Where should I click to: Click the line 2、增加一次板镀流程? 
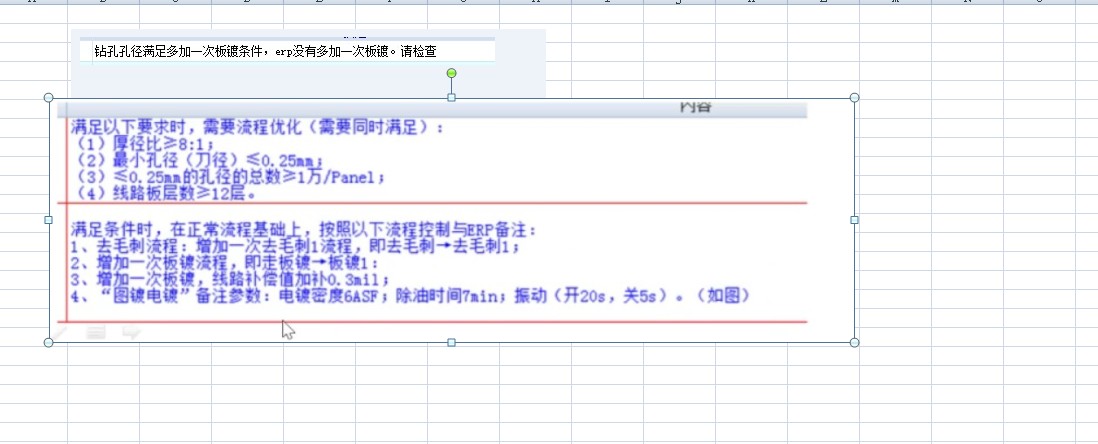tap(224, 263)
